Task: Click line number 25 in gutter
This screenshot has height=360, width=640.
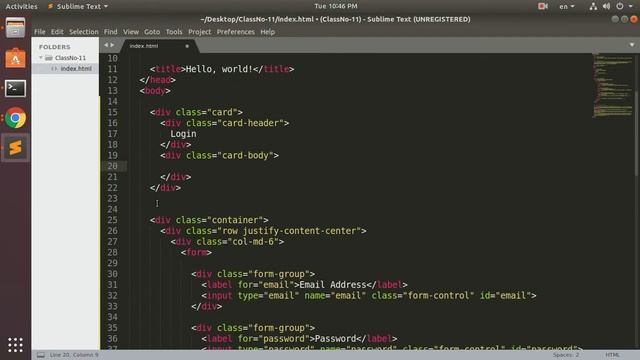Action: coord(113,220)
